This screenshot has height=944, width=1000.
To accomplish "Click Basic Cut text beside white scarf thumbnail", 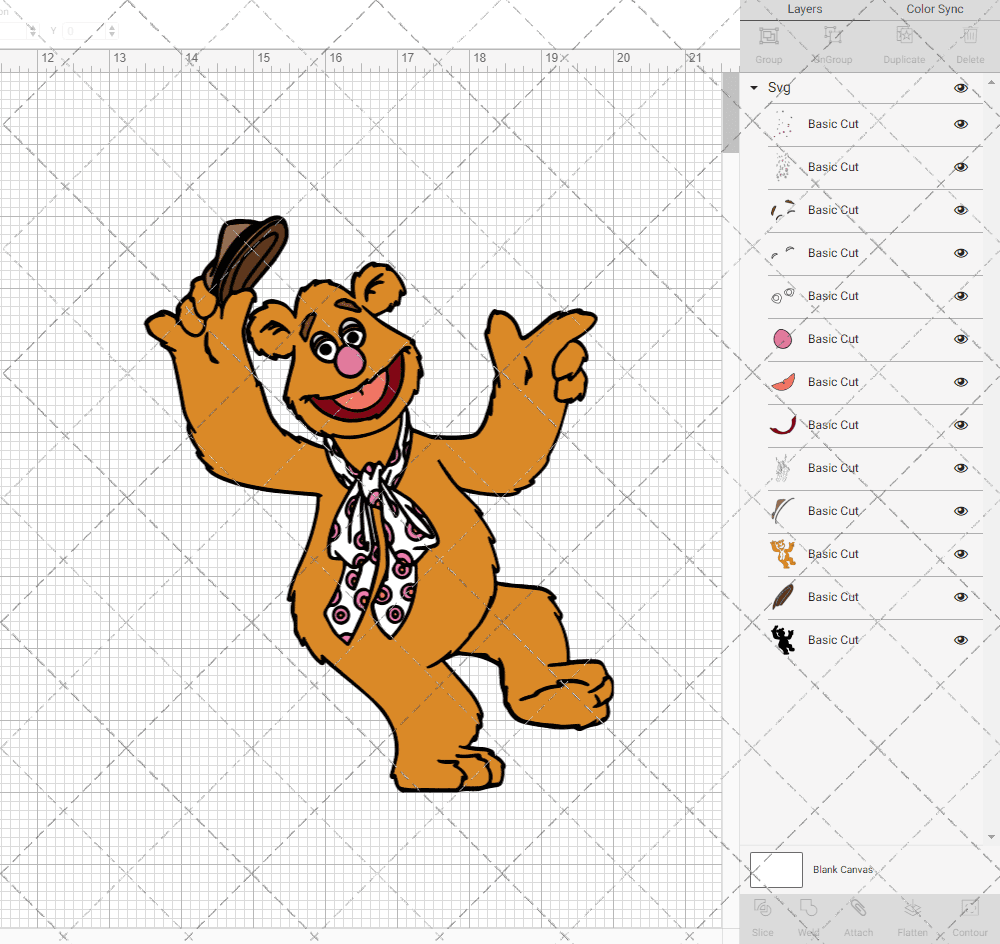I will pyautogui.click(x=833, y=468).
